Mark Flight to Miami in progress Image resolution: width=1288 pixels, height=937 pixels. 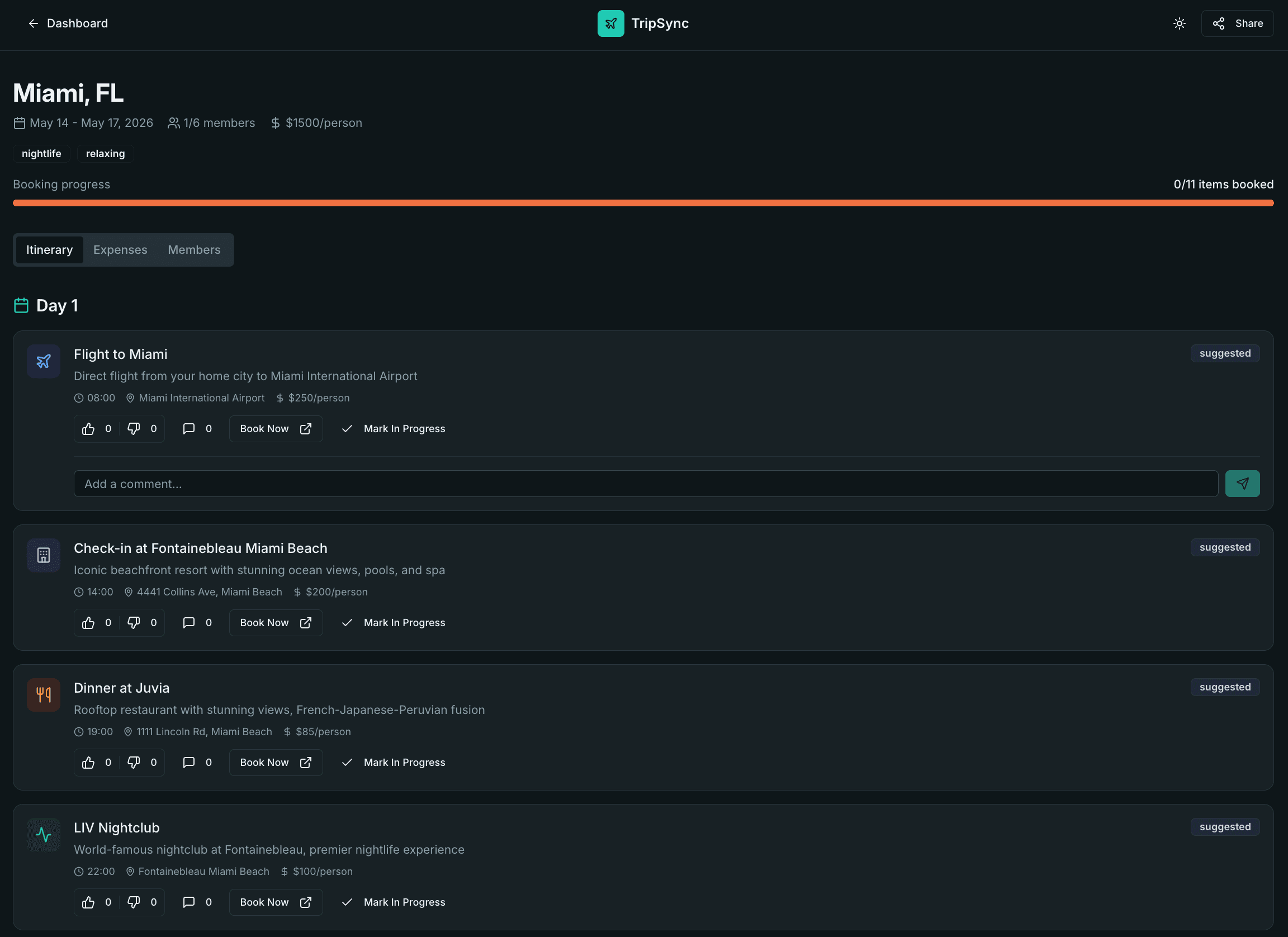[x=393, y=429]
